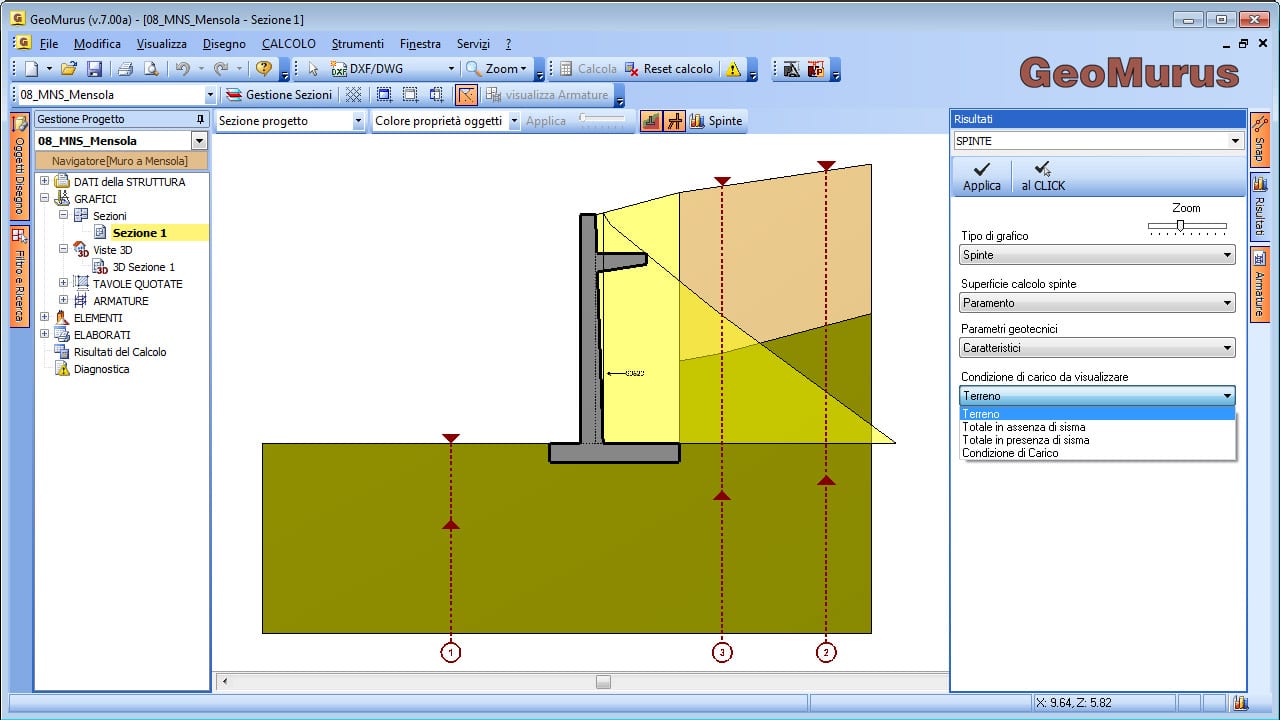Pin the Gestione Progetto panel
This screenshot has width=1280, height=720.
click(x=200, y=119)
